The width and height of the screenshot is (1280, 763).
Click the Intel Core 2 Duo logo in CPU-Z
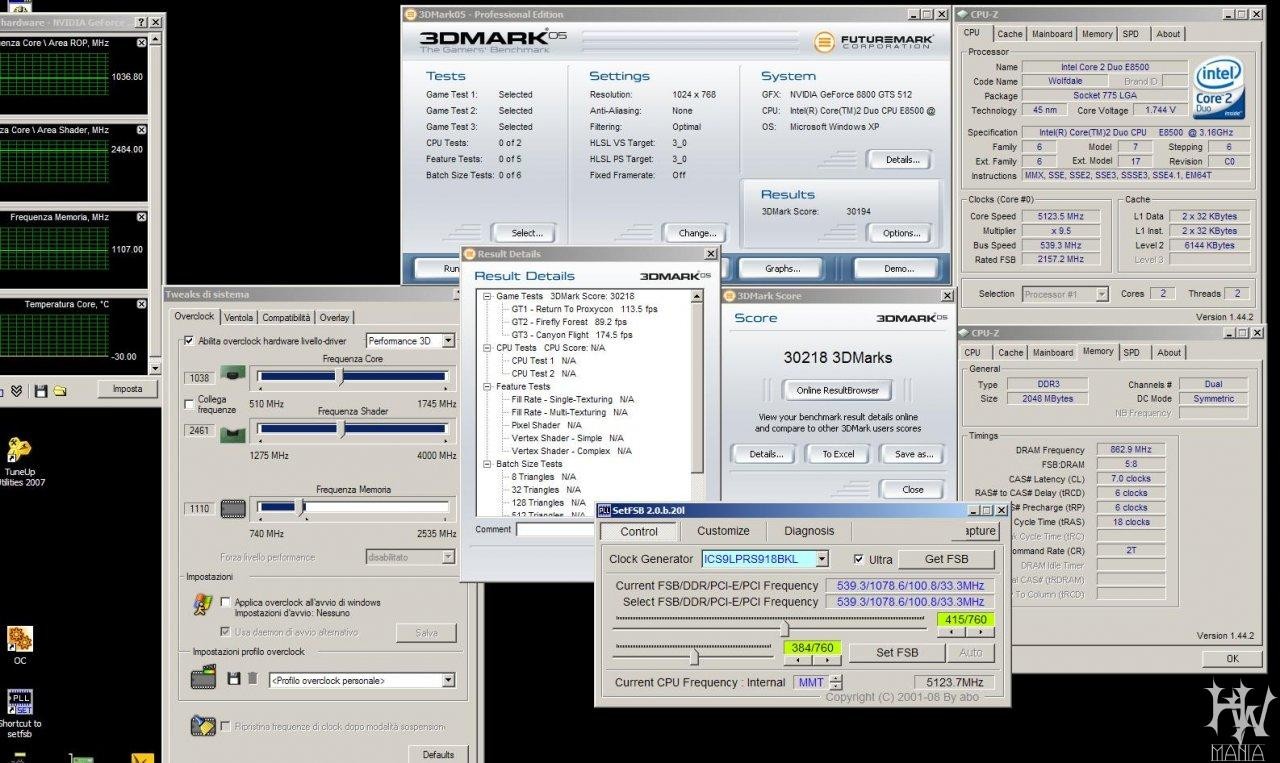[x=1219, y=87]
